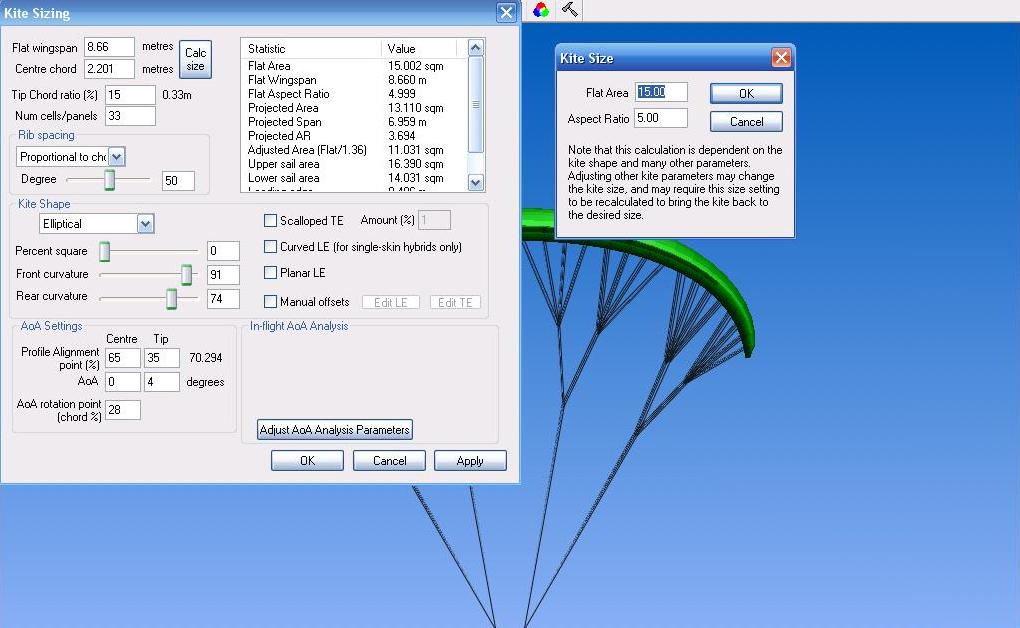
Task: Enable the Scalloped TE checkbox
Action: (x=271, y=220)
